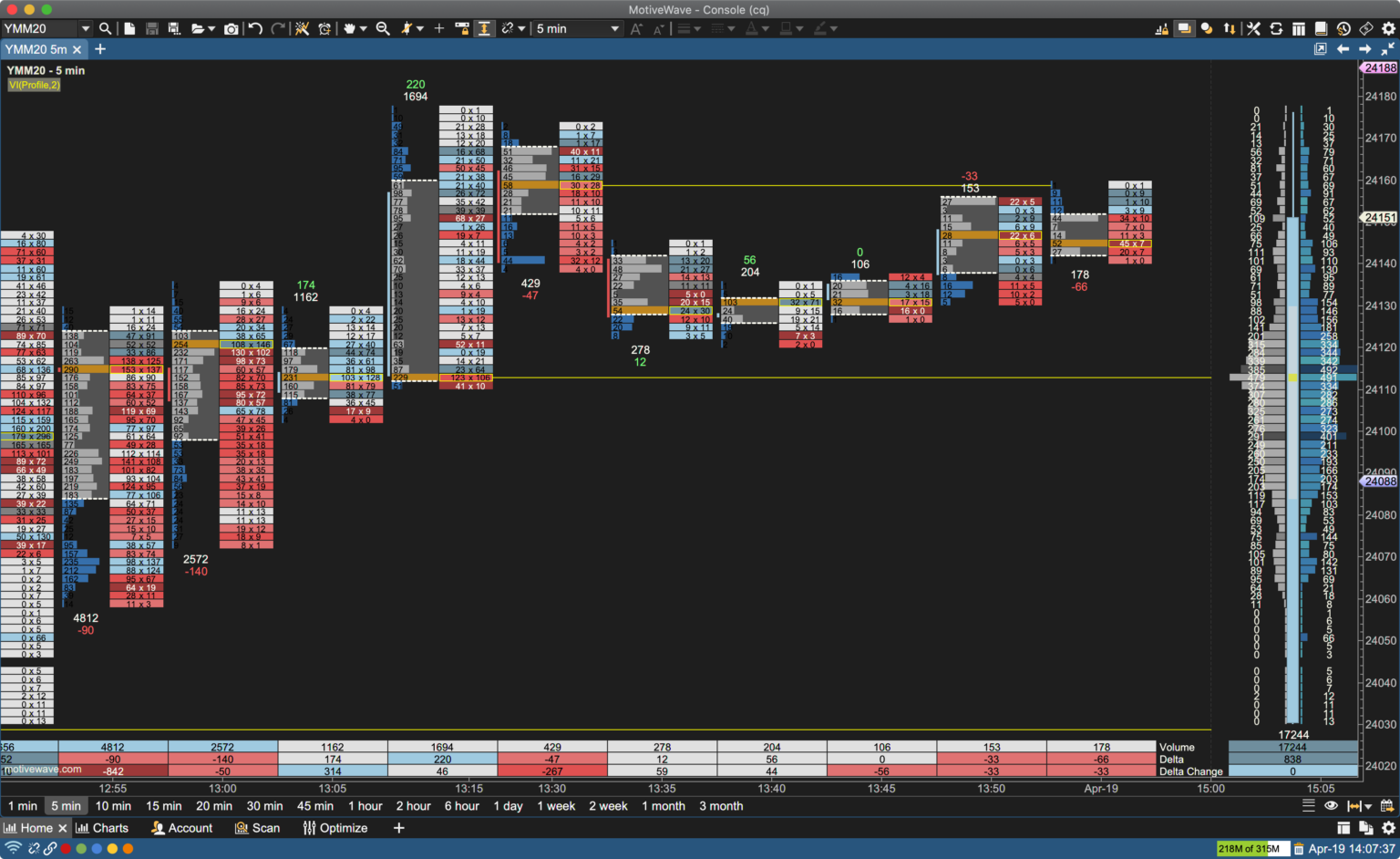
Task: Click the plus crosshair icon in toolbar
Action: click(x=438, y=28)
